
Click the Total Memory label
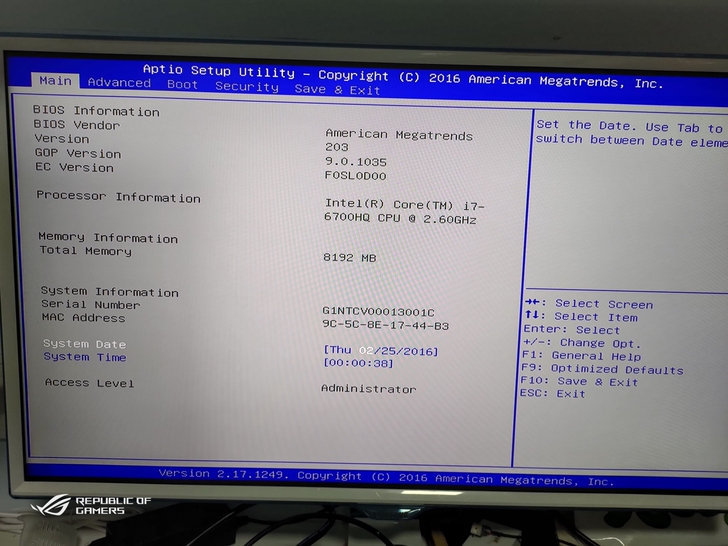pyautogui.click(x=85, y=250)
